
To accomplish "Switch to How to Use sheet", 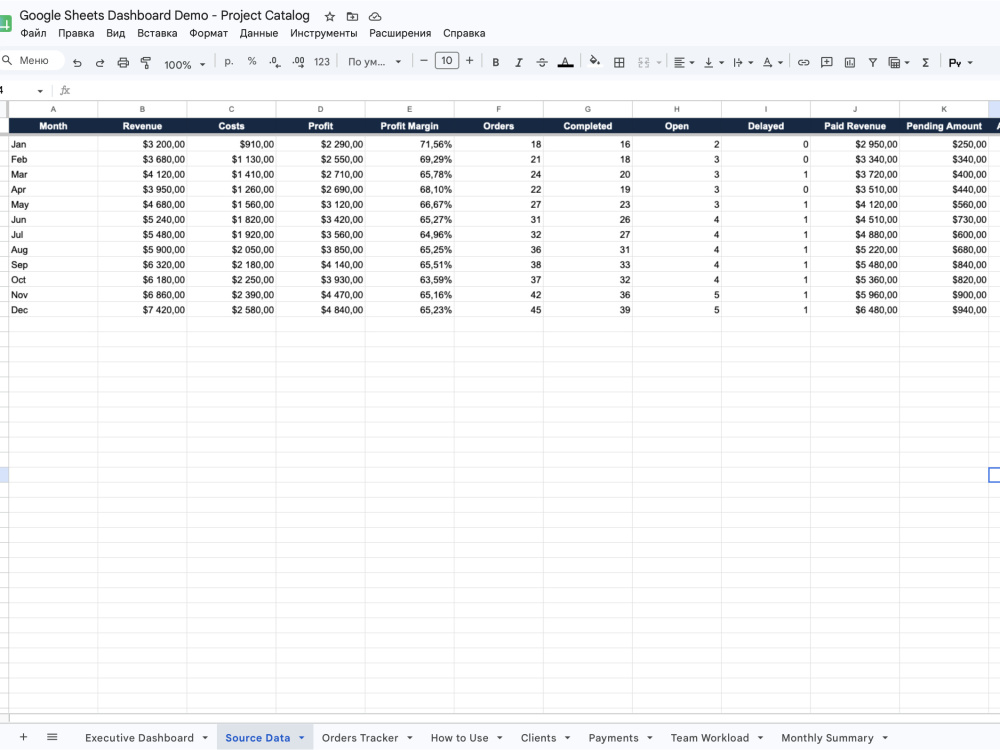I will tap(459, 738).
